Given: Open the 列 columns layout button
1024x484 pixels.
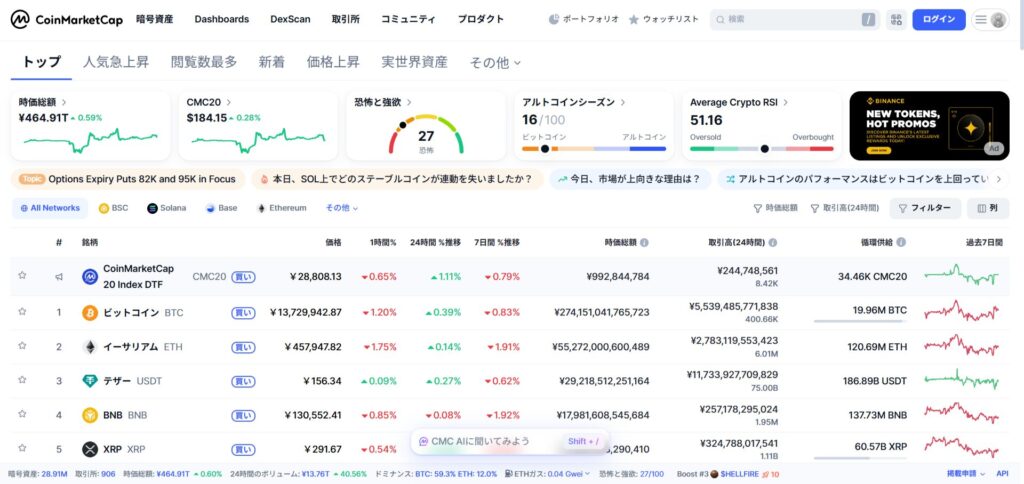Looking at the screenshot, I should coord(987,208).
